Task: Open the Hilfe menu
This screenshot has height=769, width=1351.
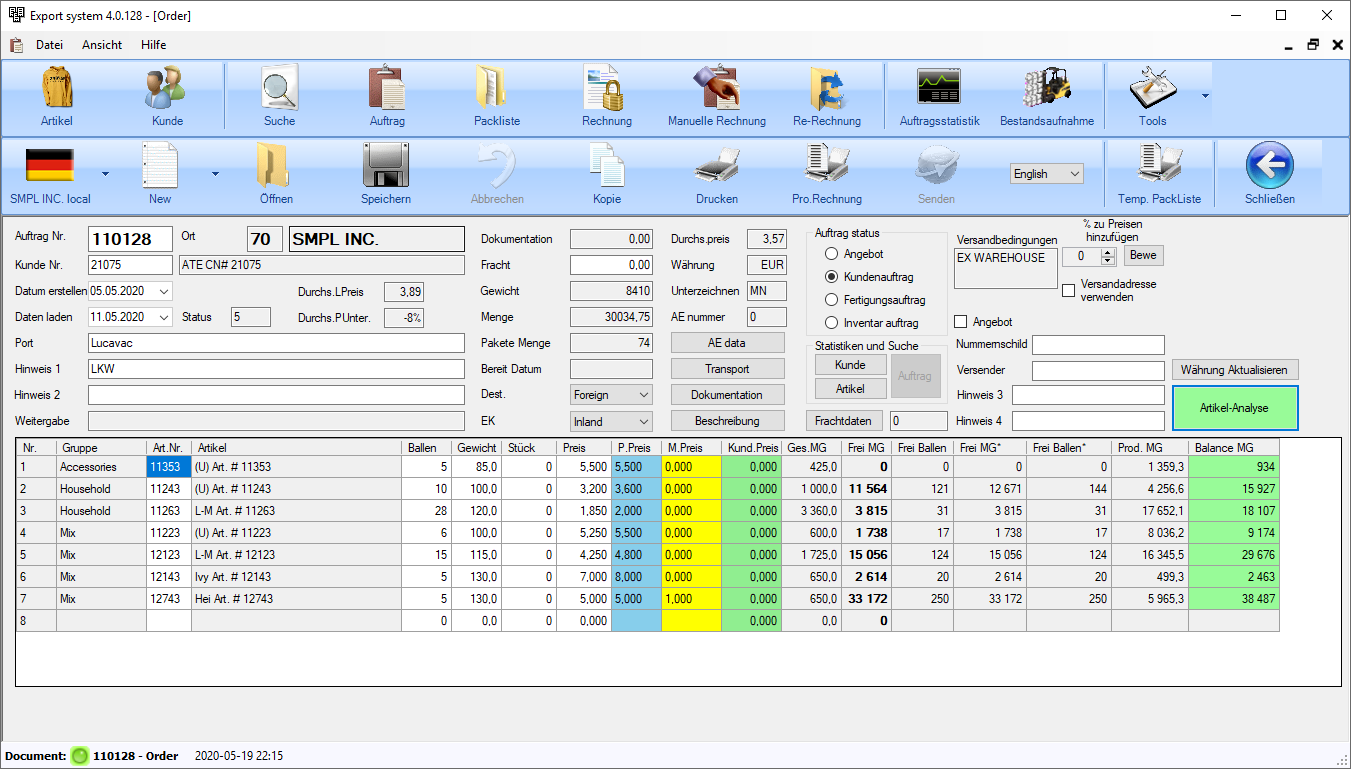Action: (x=154, y=45)
